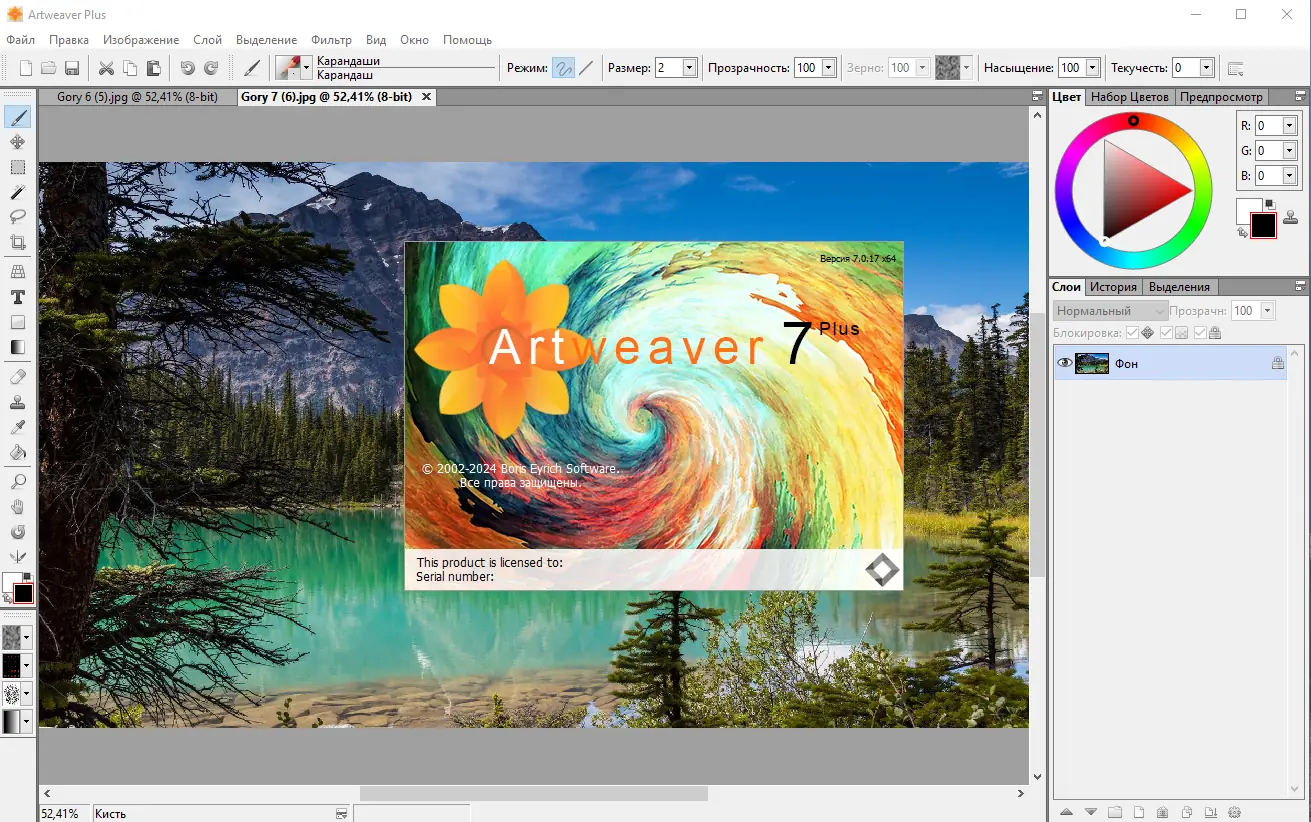Click the Open file folder icon
This screenshot has height=822, width=1311.
48,68
